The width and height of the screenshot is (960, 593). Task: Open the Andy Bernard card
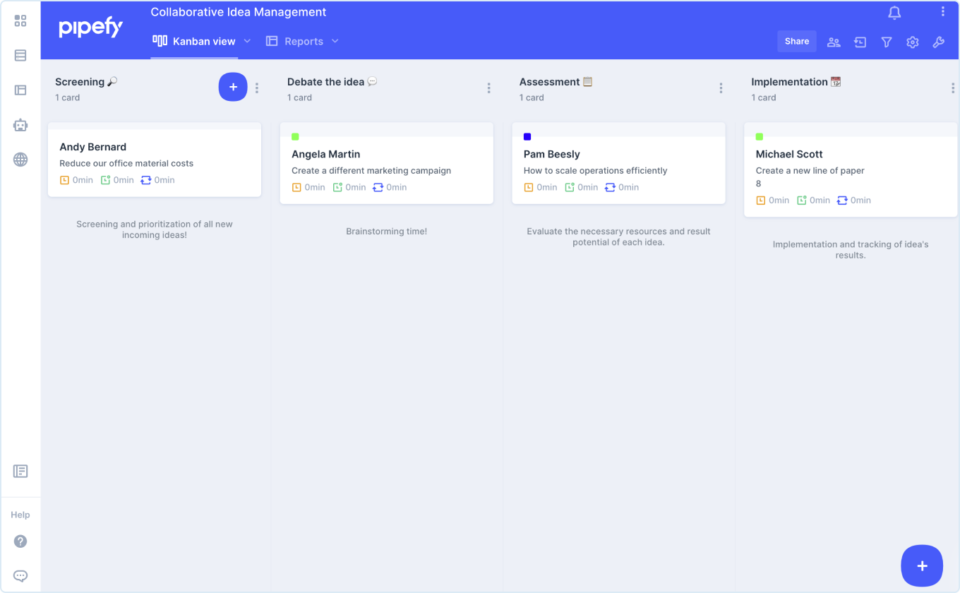(153, 160)
